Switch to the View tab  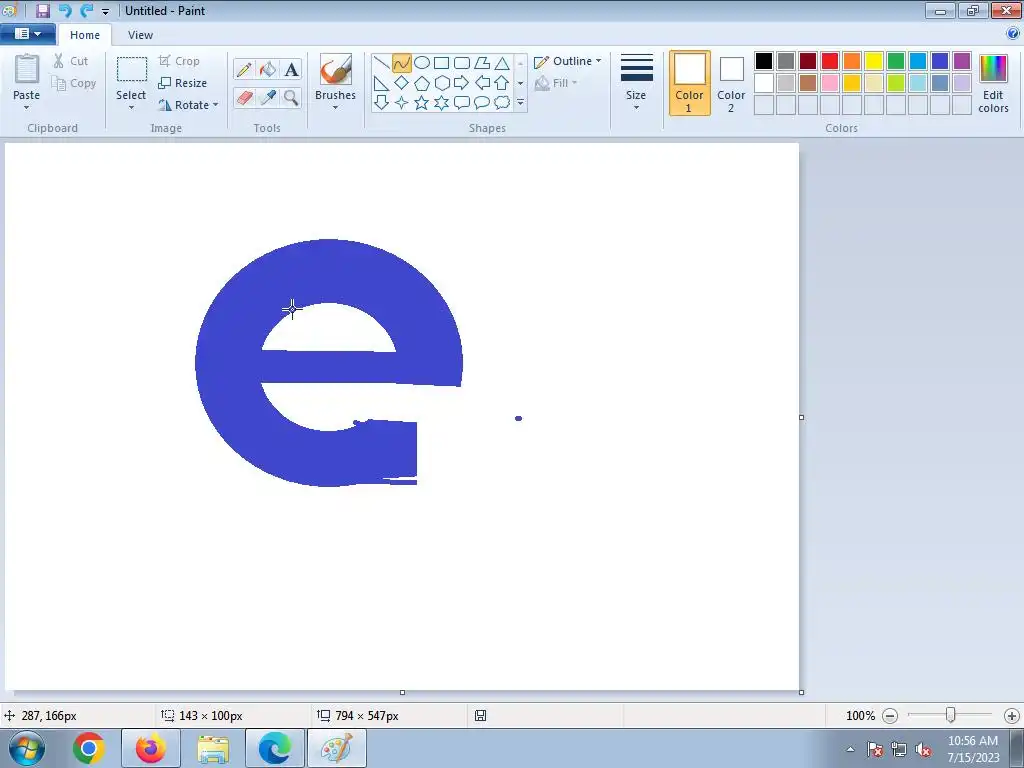(140, 35)
